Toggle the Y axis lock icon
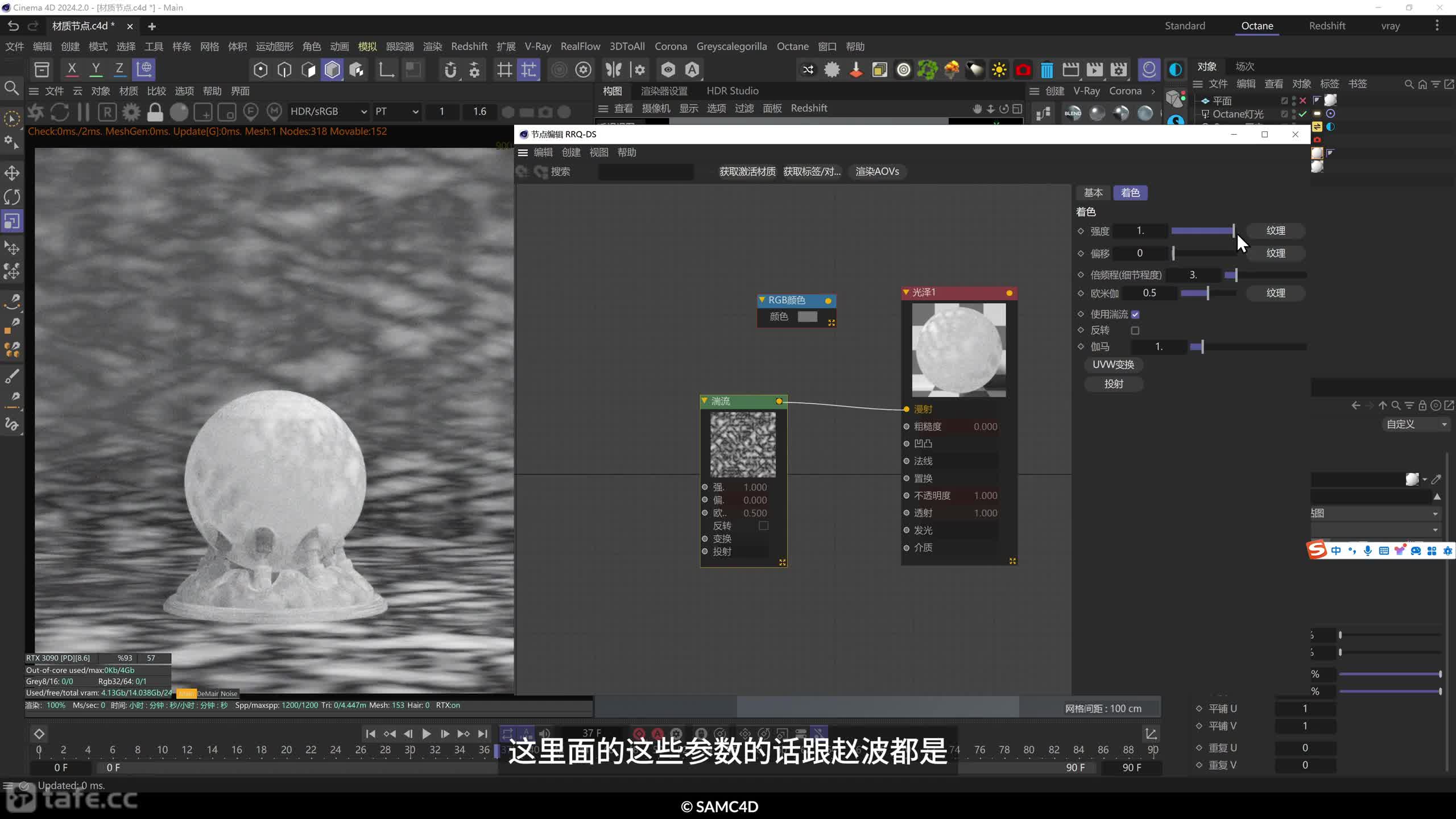Image resolution: width=1456 pixels, height=819 pixels. click(96, 69)
